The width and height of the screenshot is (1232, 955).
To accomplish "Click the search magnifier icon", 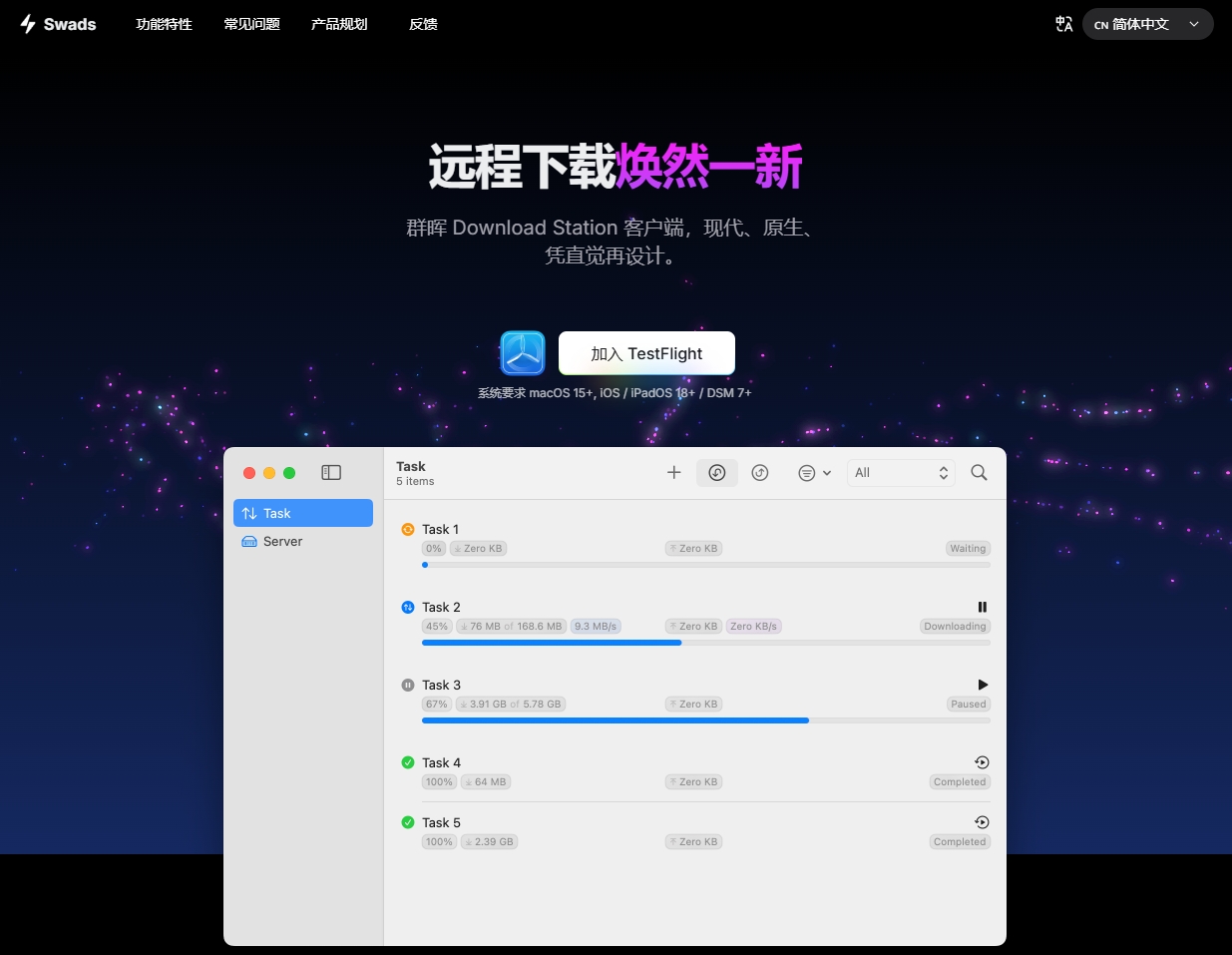I will (x=980, y=473).
